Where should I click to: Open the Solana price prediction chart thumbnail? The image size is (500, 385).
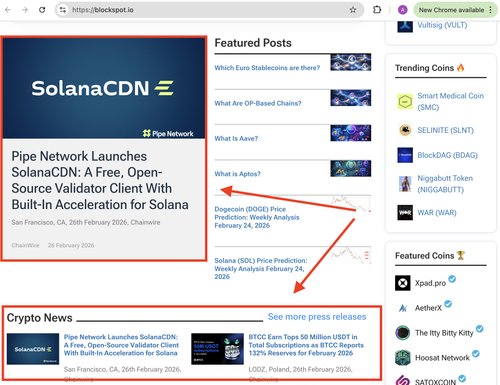[x=351, y=255]
